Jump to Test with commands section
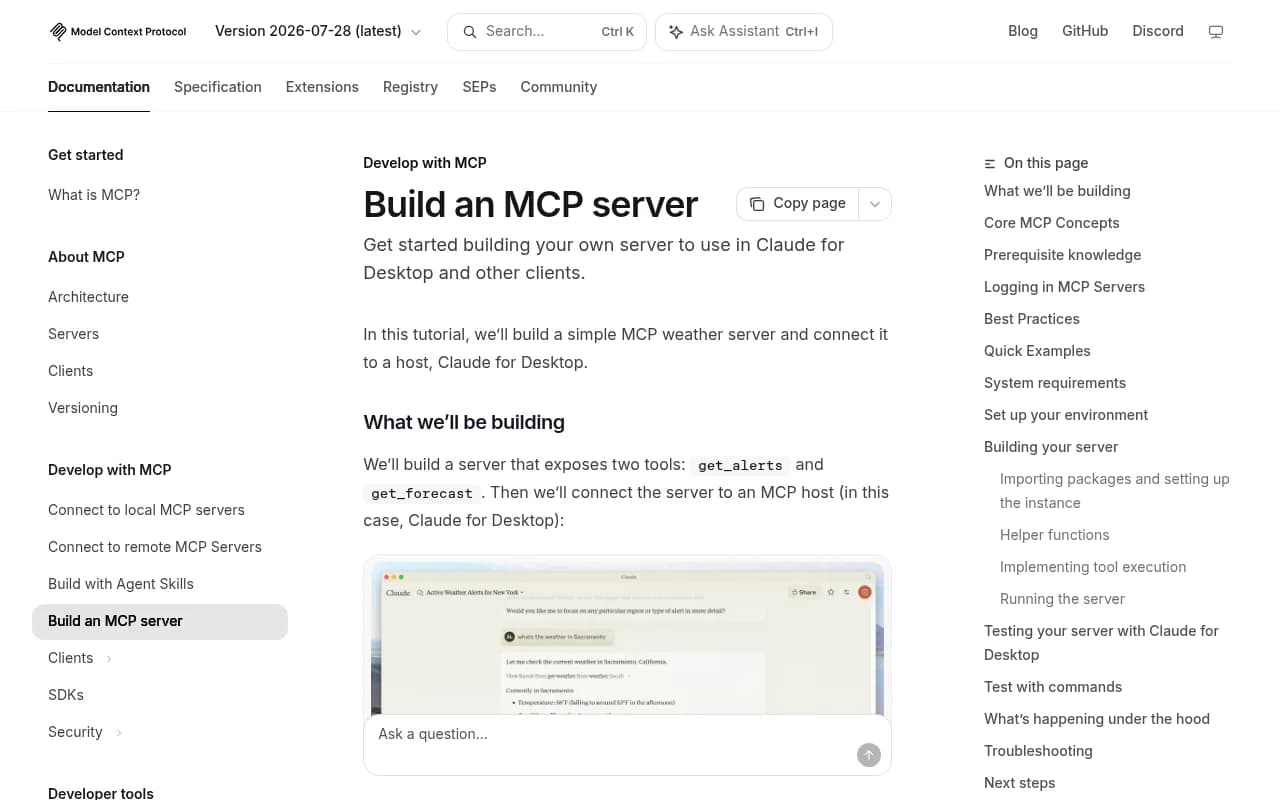The height and width of the screenshot is (800, 1280). point(1053,687)
